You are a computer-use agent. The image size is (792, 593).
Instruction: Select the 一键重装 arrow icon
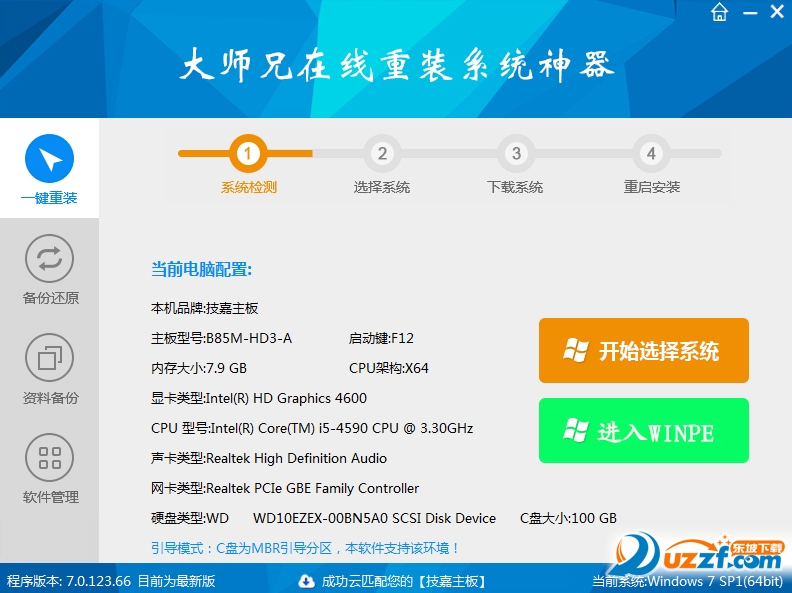tap(50, 159)
